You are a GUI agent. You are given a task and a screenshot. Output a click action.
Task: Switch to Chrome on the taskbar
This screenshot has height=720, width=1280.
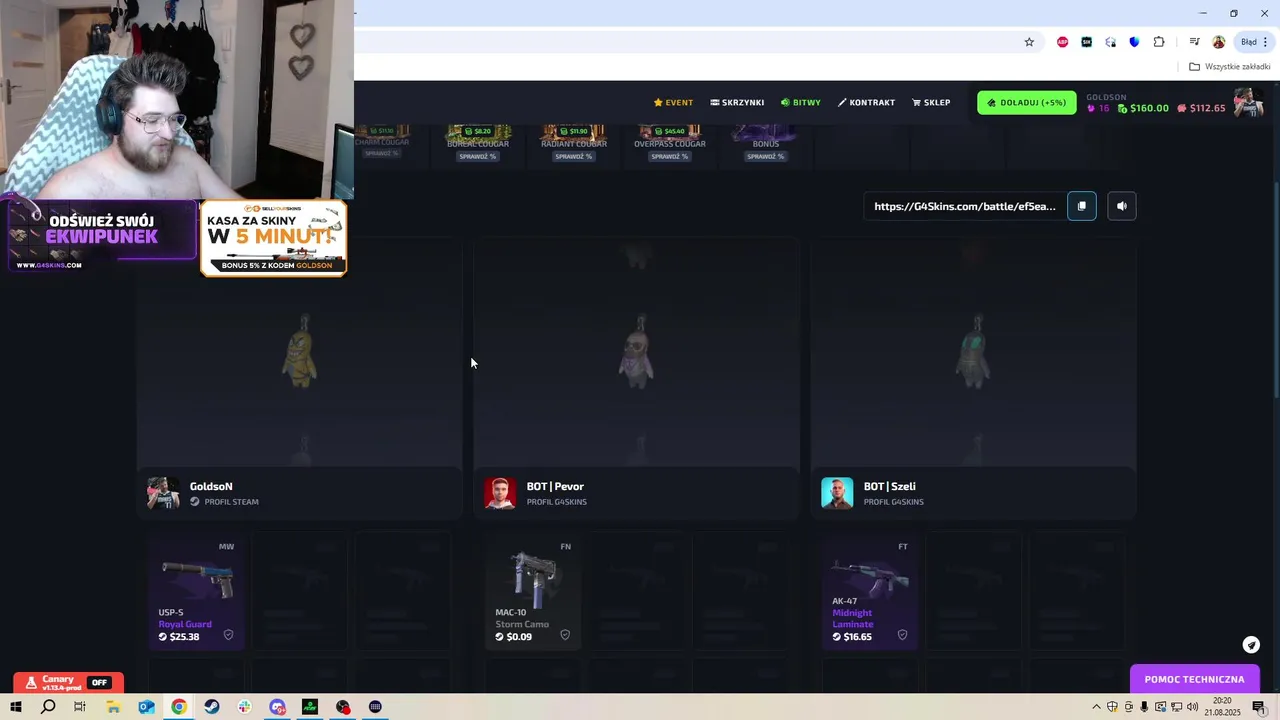[x=179, y=707]
